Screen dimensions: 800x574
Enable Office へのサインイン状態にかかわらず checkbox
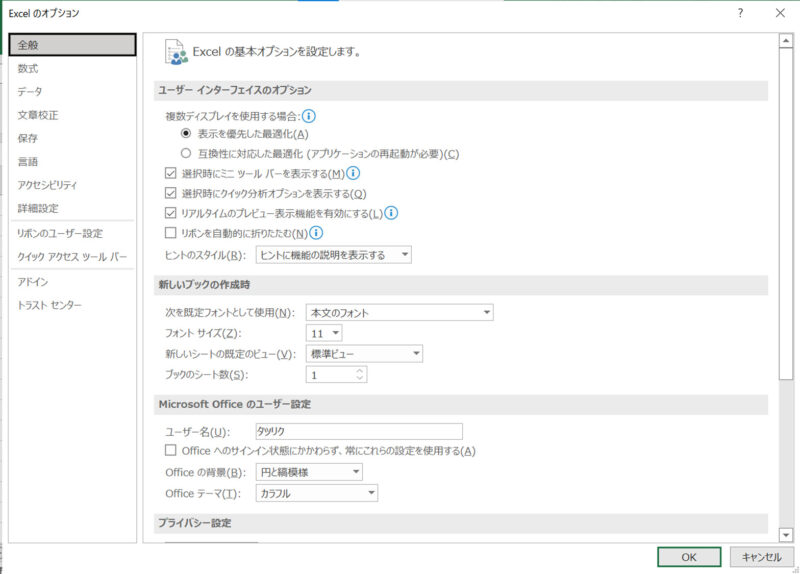pos(170,451)
